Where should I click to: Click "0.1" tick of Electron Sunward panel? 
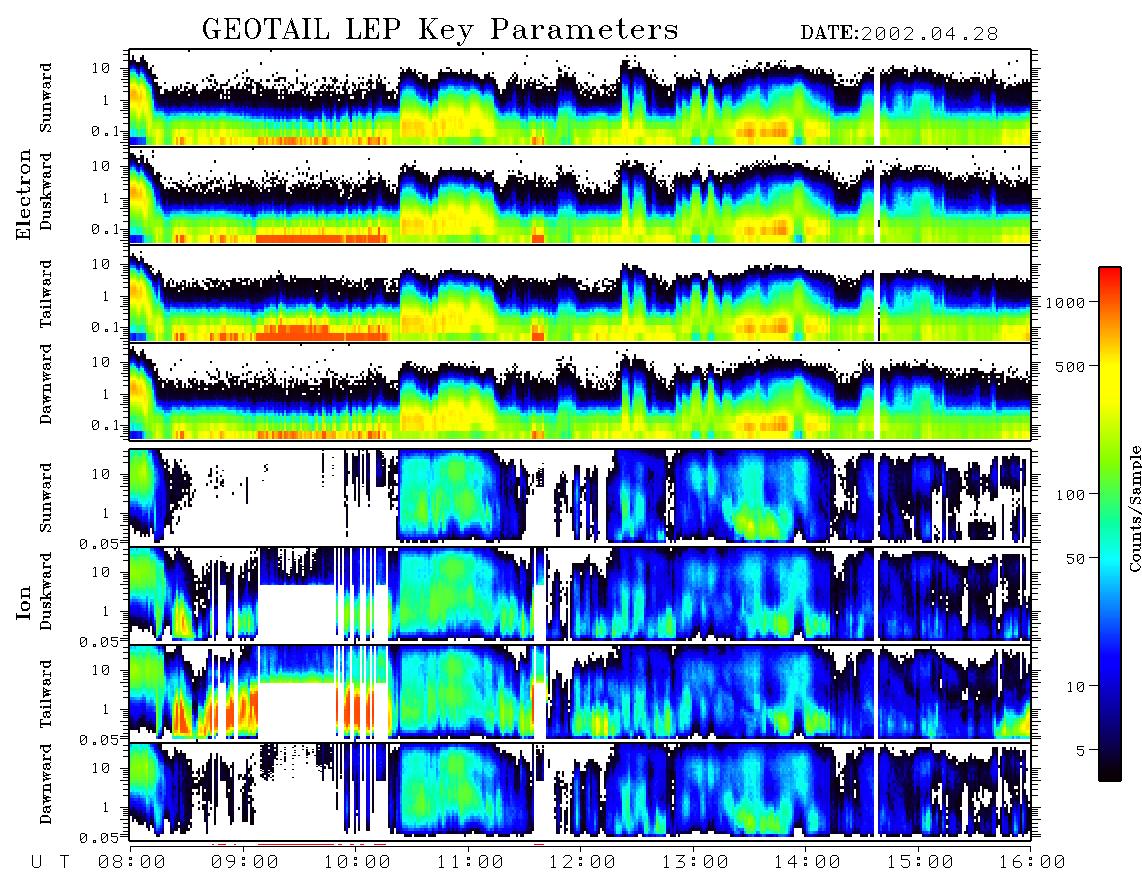tap(106, 131)
